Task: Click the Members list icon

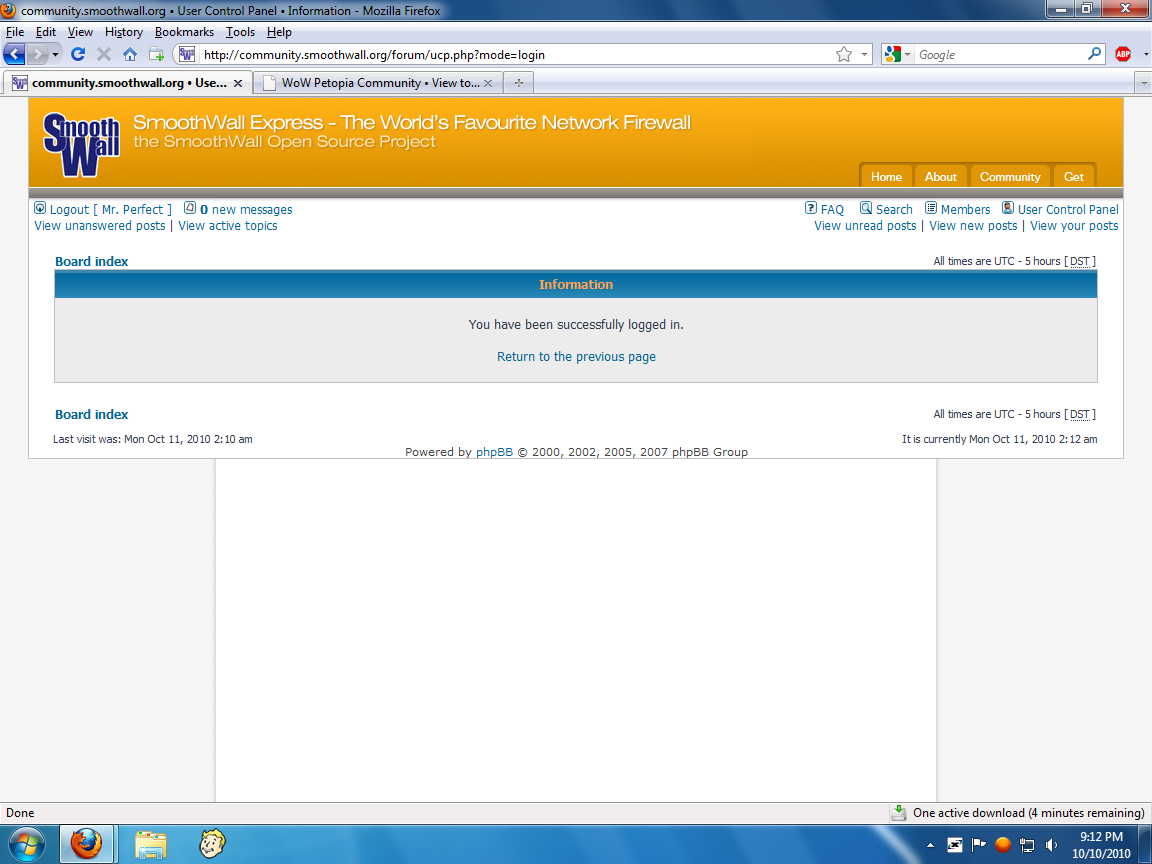Action: pos(931,208)
